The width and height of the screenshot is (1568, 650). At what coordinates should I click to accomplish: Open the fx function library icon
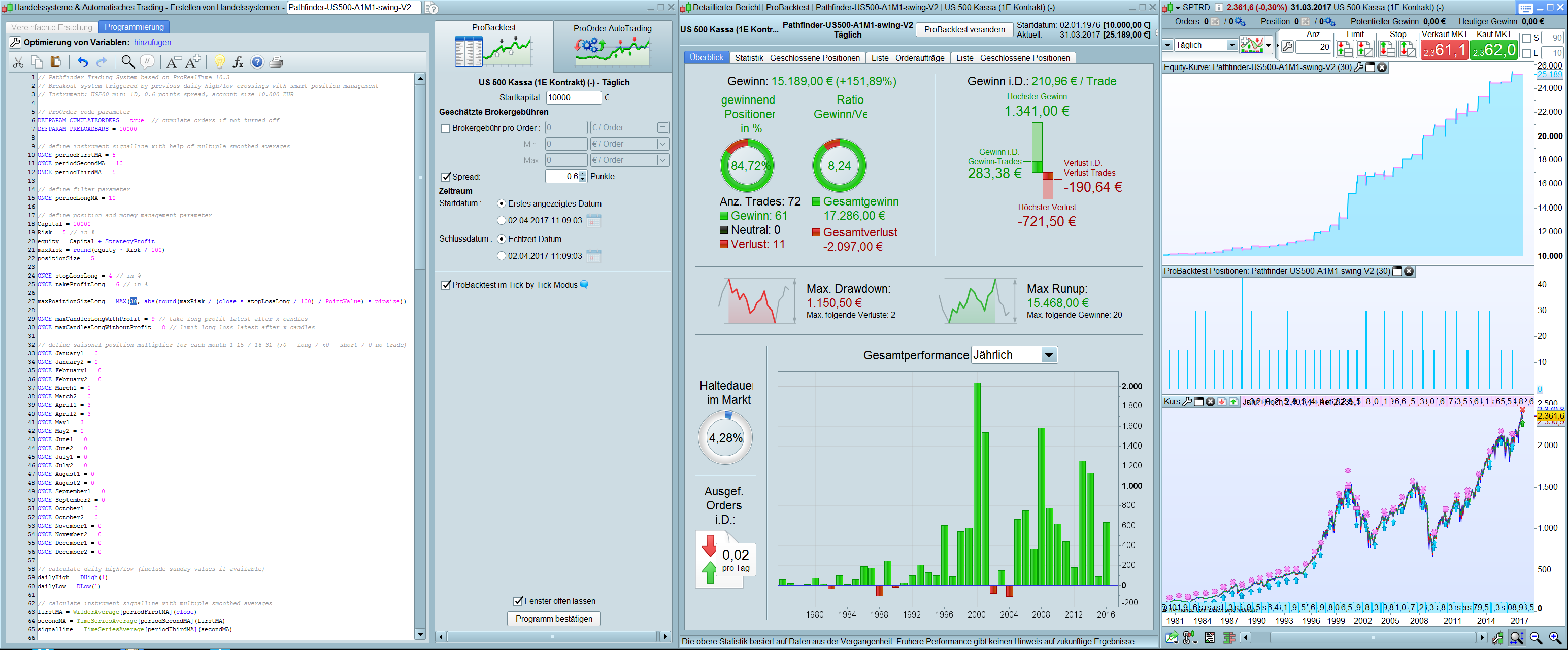click(x=238, y=62)
